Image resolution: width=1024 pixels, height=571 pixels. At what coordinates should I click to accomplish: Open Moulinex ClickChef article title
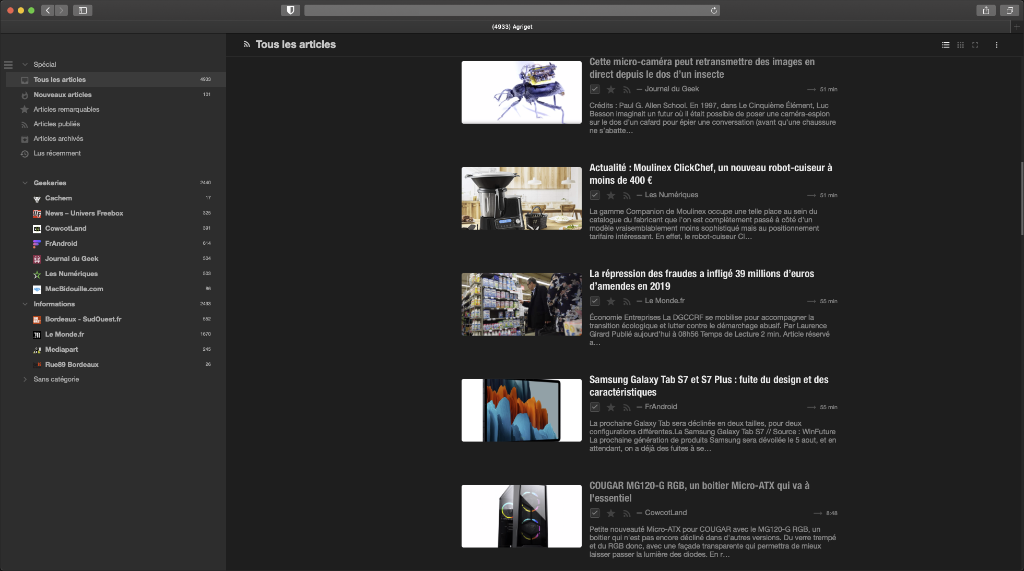[711, 174]
